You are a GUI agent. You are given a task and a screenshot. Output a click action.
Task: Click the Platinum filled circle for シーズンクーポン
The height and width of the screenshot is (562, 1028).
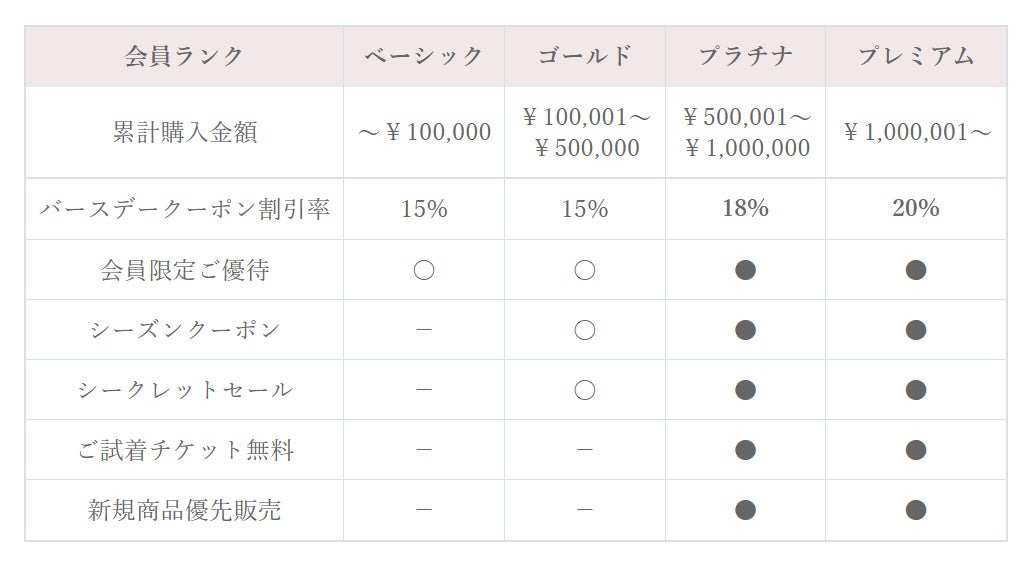[745, 330]
